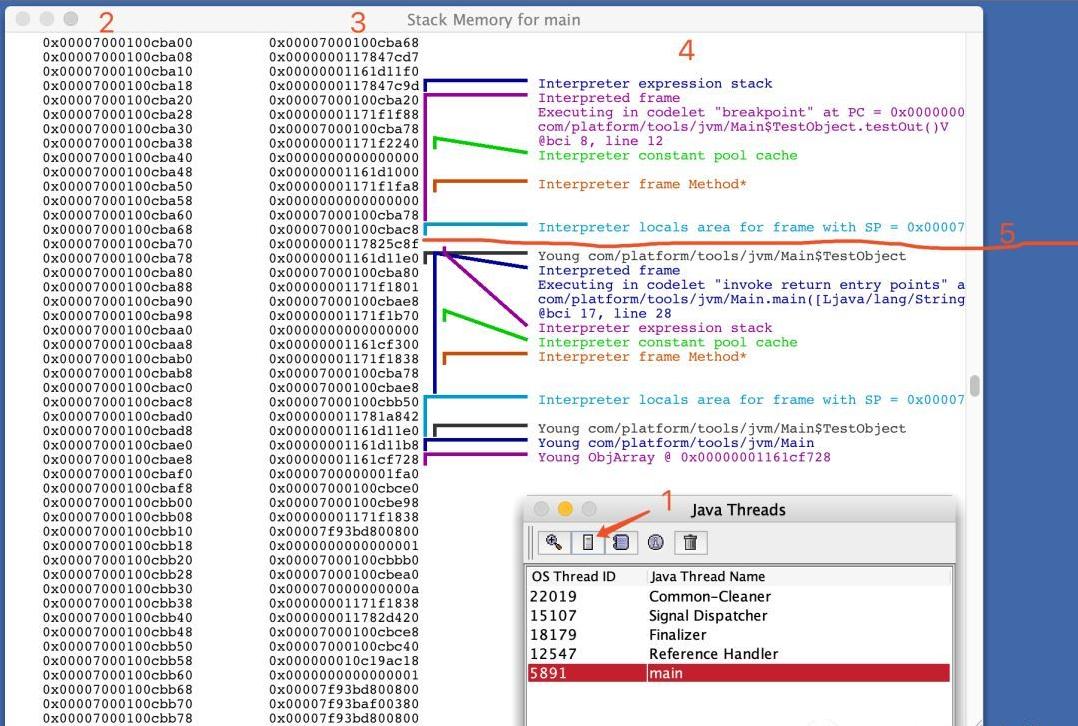Open Stack Memory view for selected thread
This screenshot has height=726, width=1078.
pyautogui.click(x=588, y=542)
